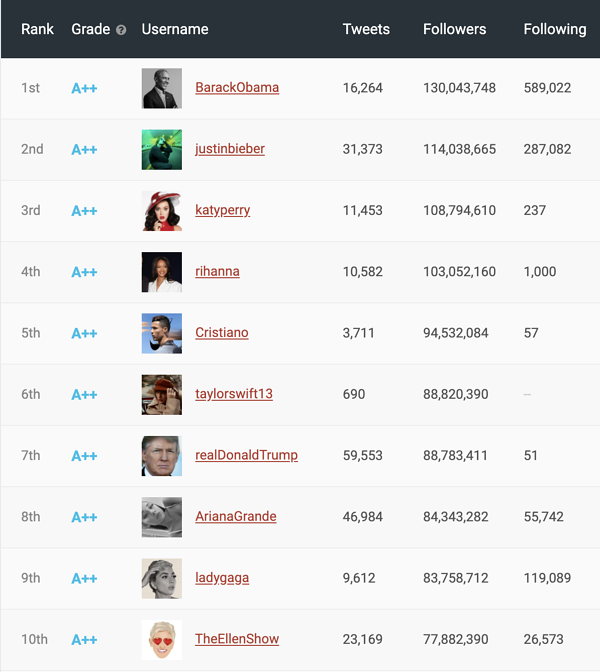The height and width of the screenshot is (672, 600).
Task: Click the ArianaGrande avatar image
Action: tap(162, 517)
